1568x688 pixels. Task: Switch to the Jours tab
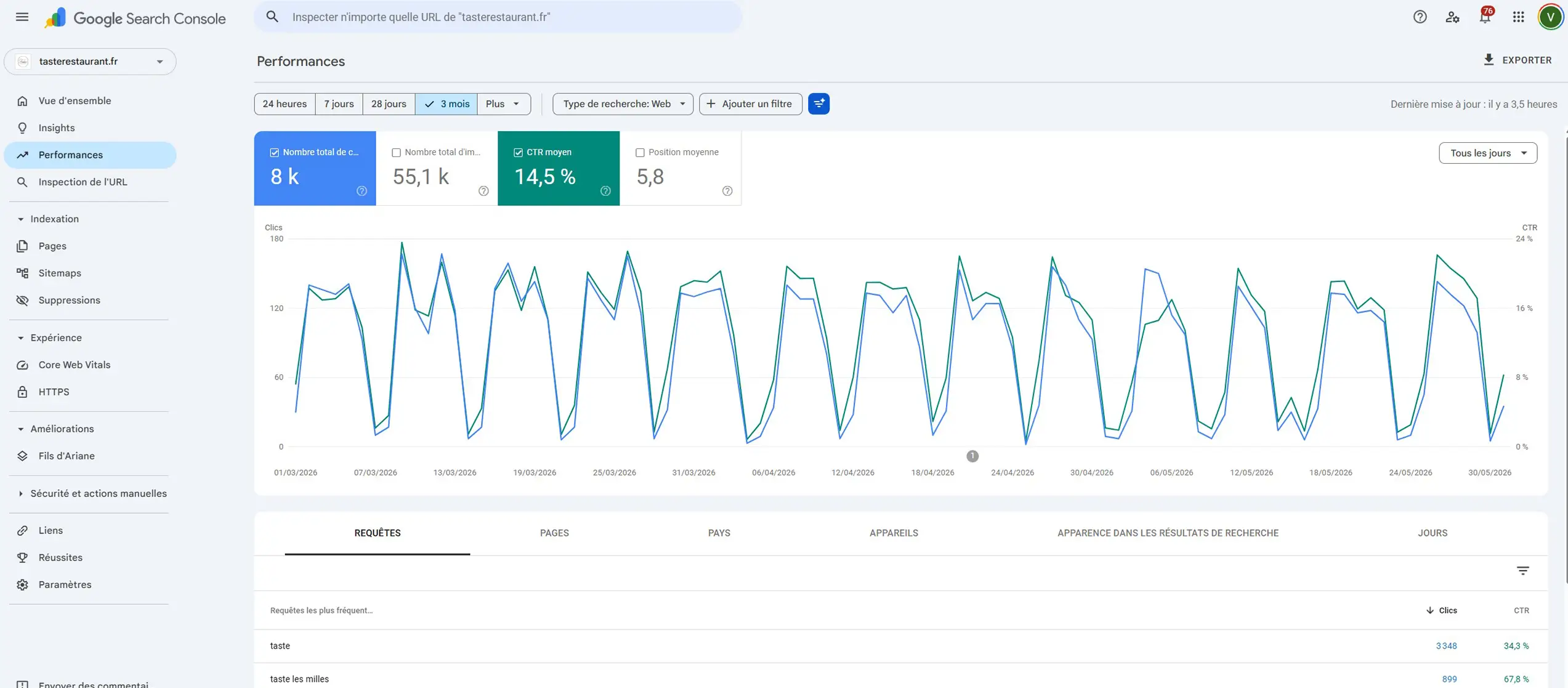[x=1433, y=533]
